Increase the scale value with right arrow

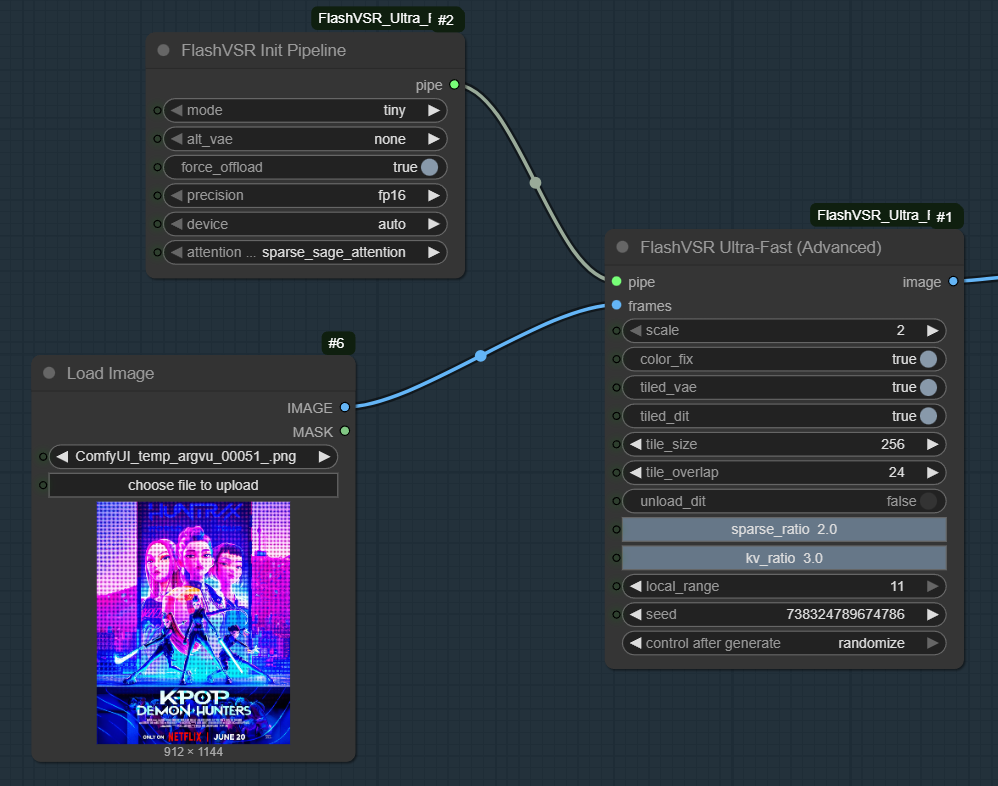pos(932,330)
